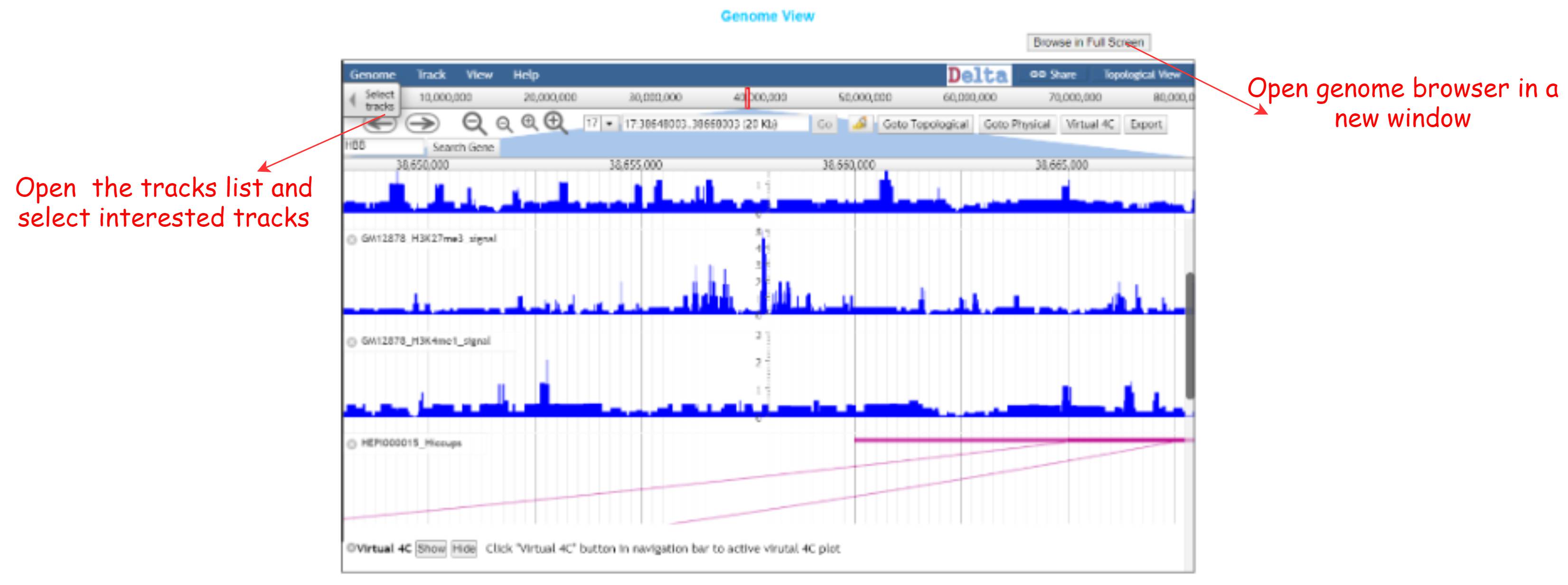Click the Virtual 4C Hide button

[x=464, y=548]
